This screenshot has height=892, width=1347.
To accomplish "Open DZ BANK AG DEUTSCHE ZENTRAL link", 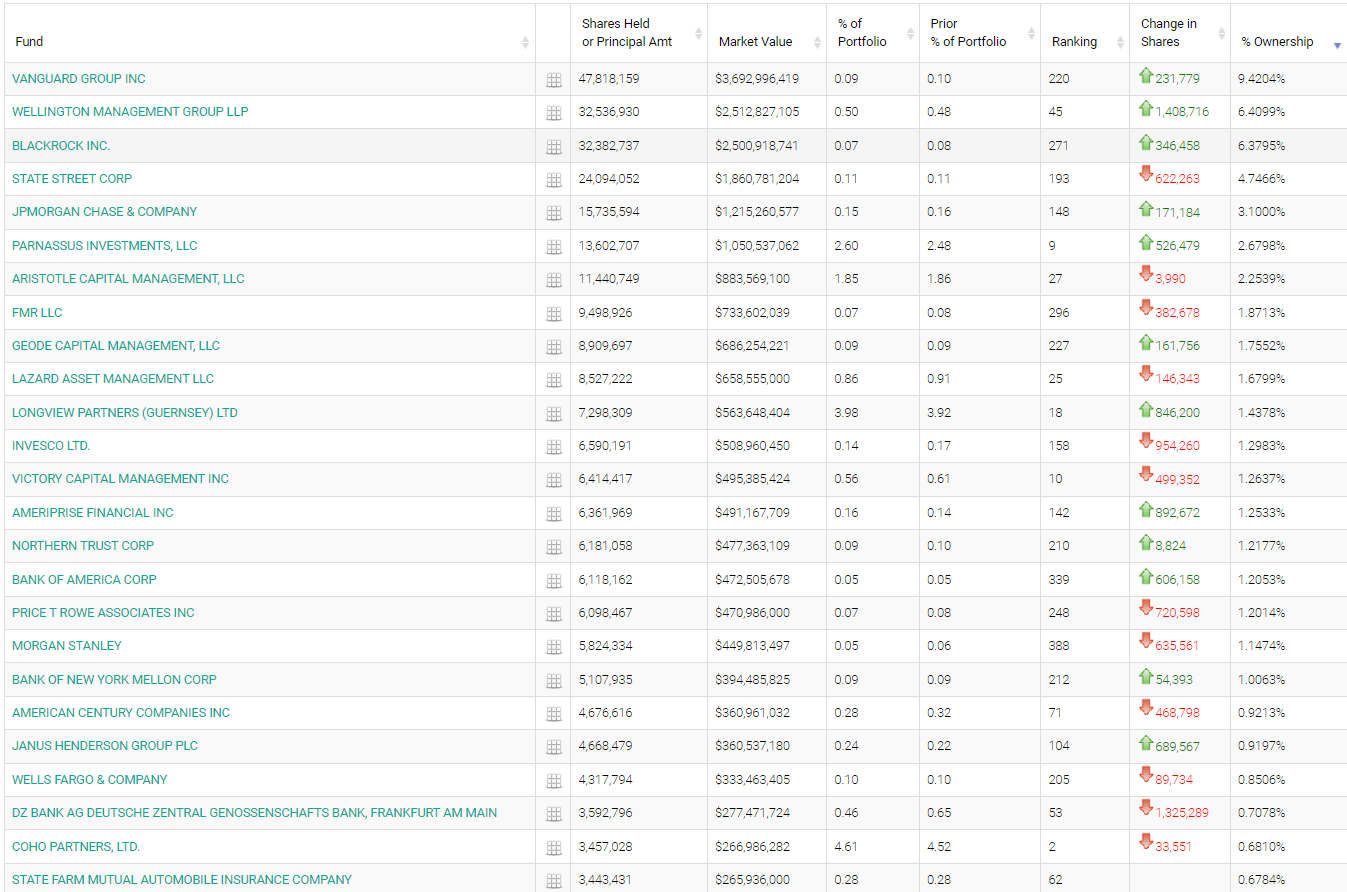I will (255, 813).
